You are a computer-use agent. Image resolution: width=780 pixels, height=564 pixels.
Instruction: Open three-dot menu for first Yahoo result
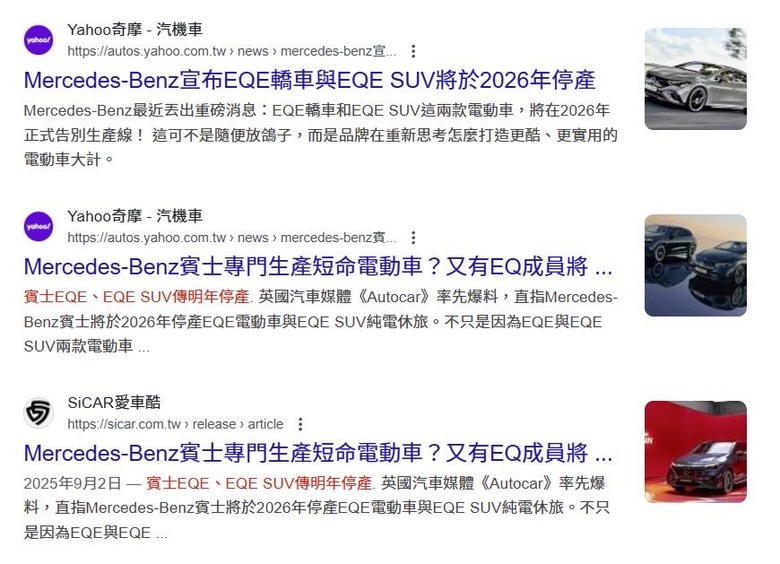click(x=413, y=51)
